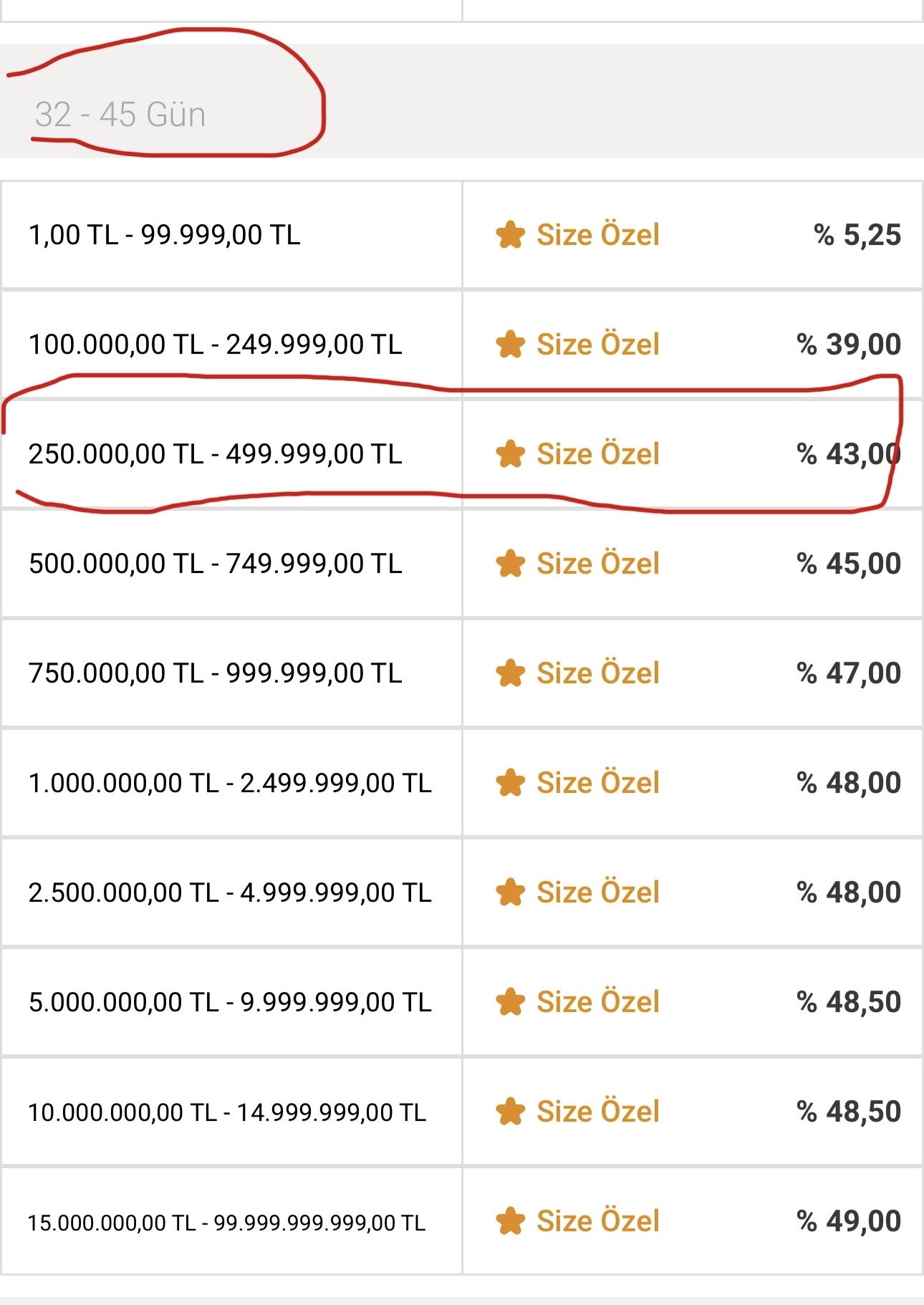
Task: Select the 1,00 TL - 99.999,00 TL range
Action: tap(164, 235)
